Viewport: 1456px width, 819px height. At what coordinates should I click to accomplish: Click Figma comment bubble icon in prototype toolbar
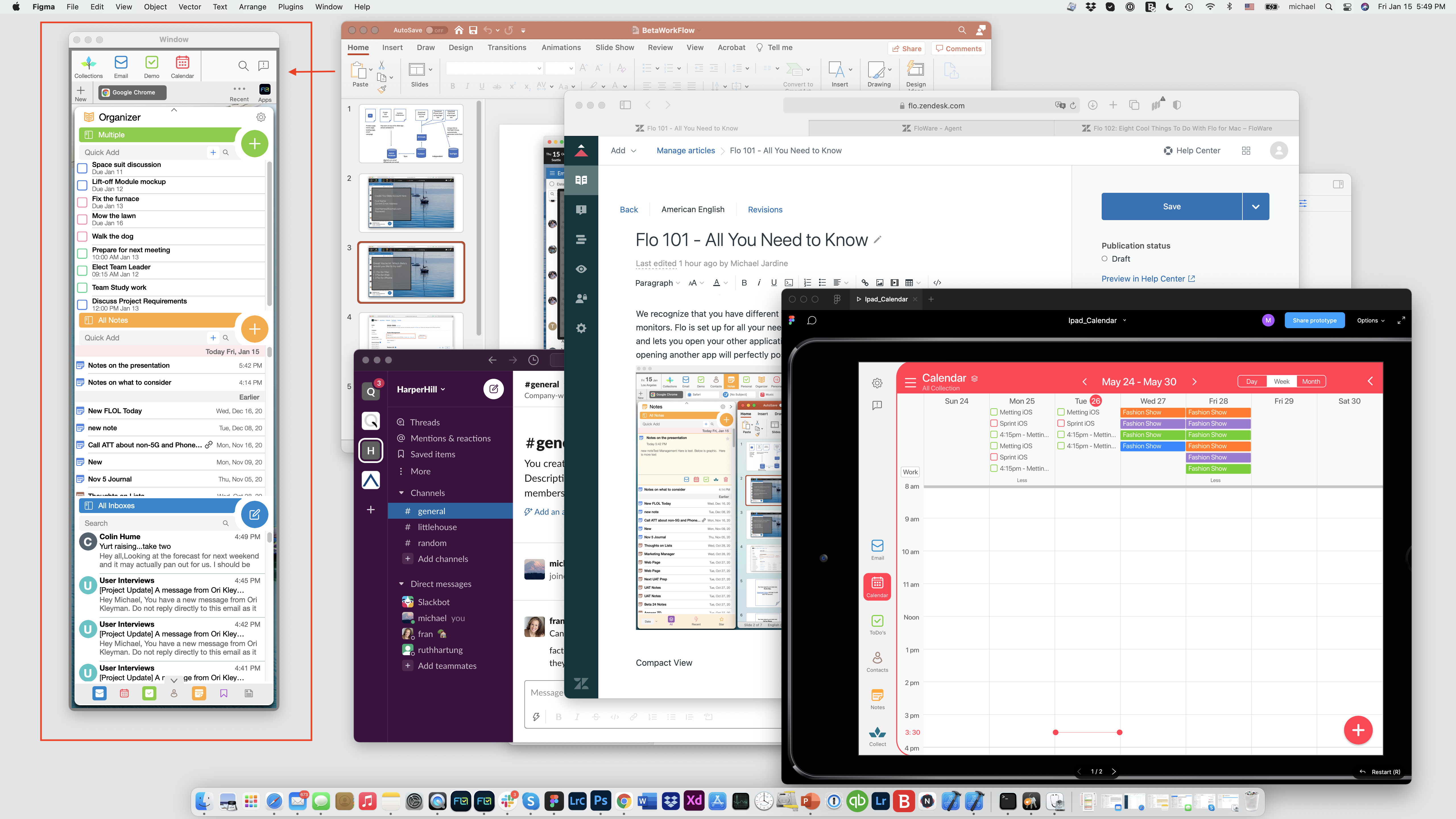click(812, 320)
